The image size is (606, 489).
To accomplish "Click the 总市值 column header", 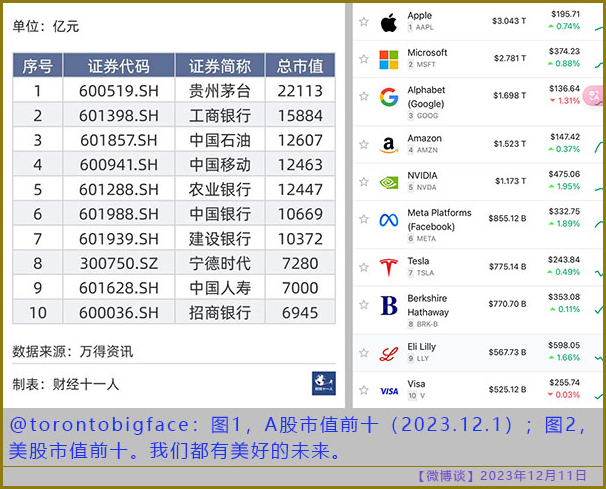I will pyautogui.click(x=300, y=65).
